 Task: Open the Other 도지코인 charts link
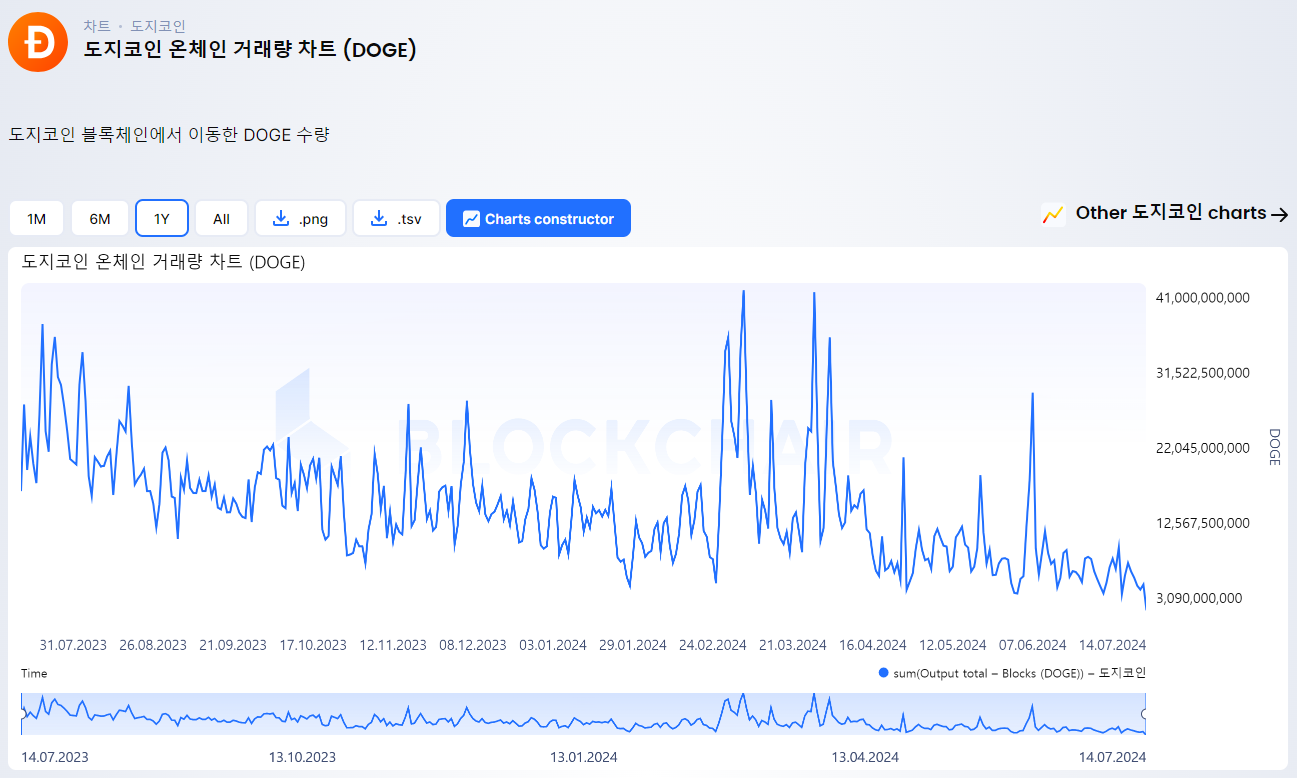click(x=1170, y=213)
